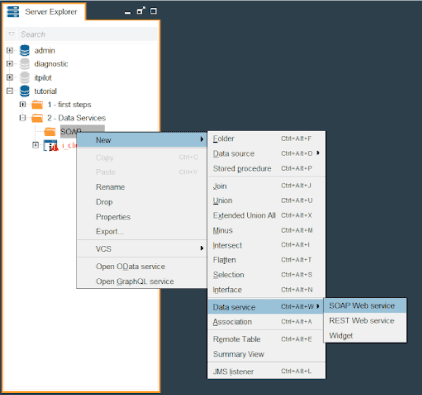Click the interface view icon under SOAP

tap(50, 146)
